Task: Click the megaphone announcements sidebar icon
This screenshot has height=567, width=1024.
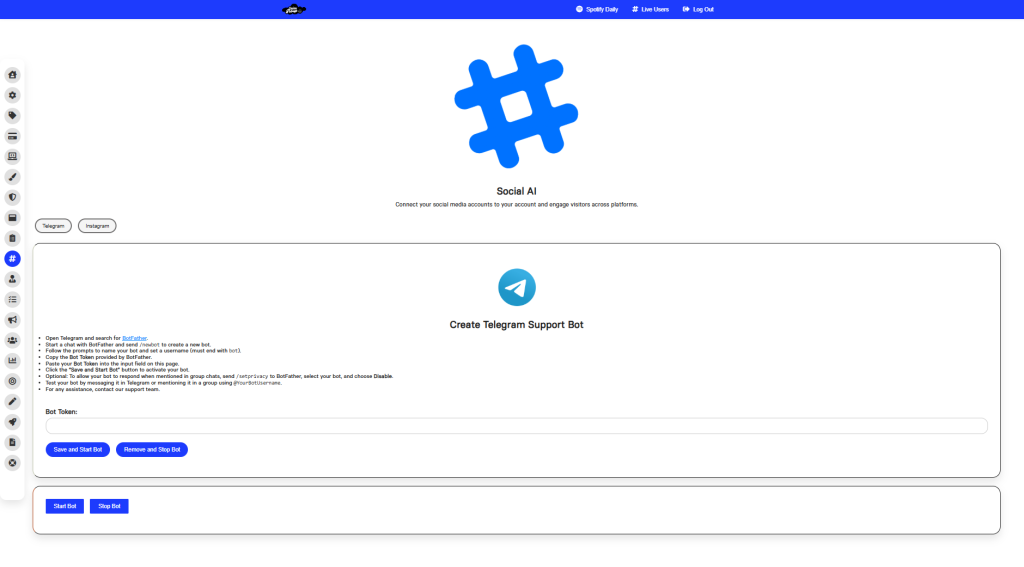Action: click(x=12, y=320)
